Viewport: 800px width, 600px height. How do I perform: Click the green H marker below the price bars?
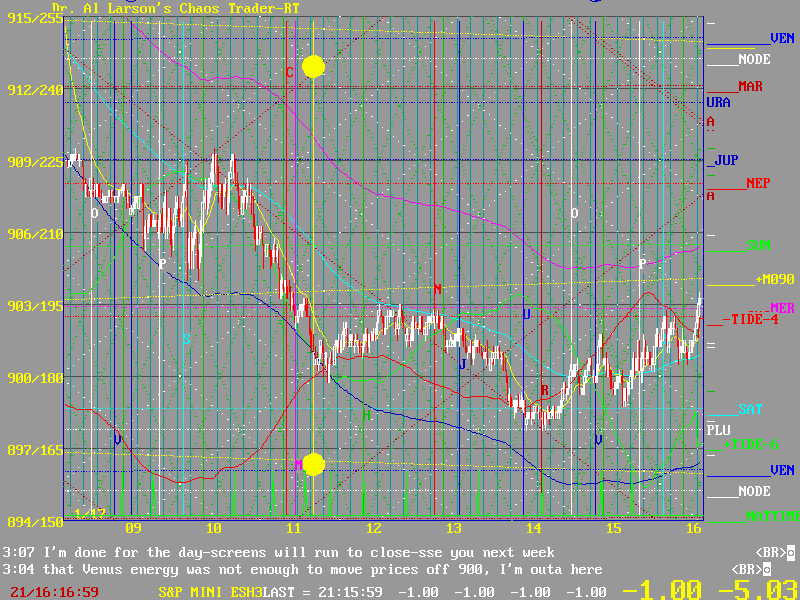(366, 414)
